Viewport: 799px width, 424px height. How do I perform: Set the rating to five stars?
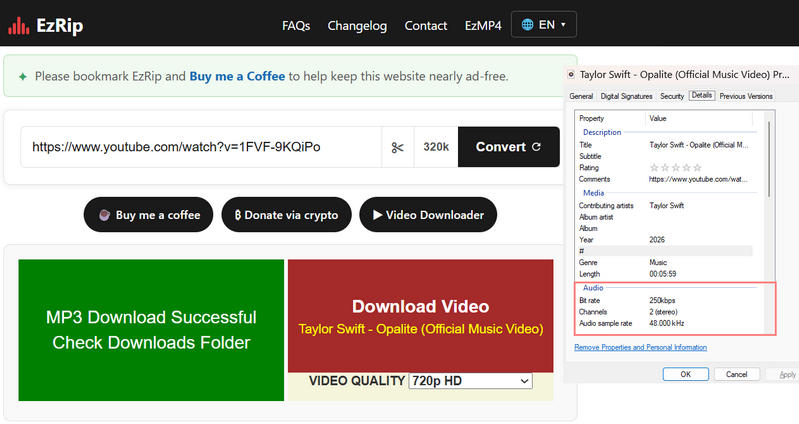click(x=698, y=168)
